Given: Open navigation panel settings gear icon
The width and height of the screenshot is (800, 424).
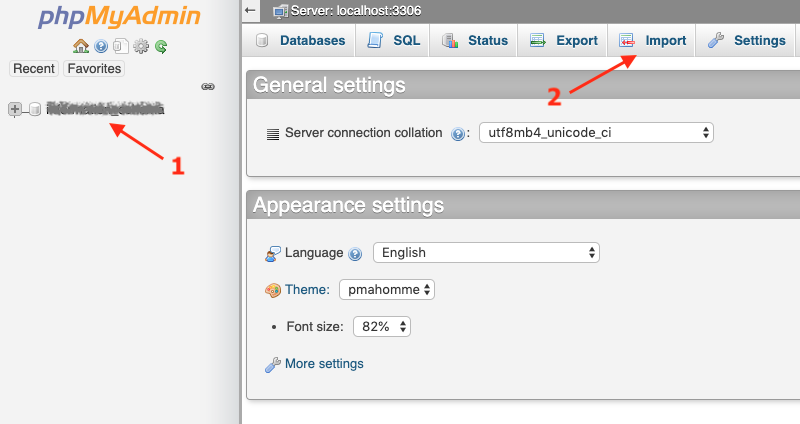Looking at the screenshot, I should coord(141,46).
